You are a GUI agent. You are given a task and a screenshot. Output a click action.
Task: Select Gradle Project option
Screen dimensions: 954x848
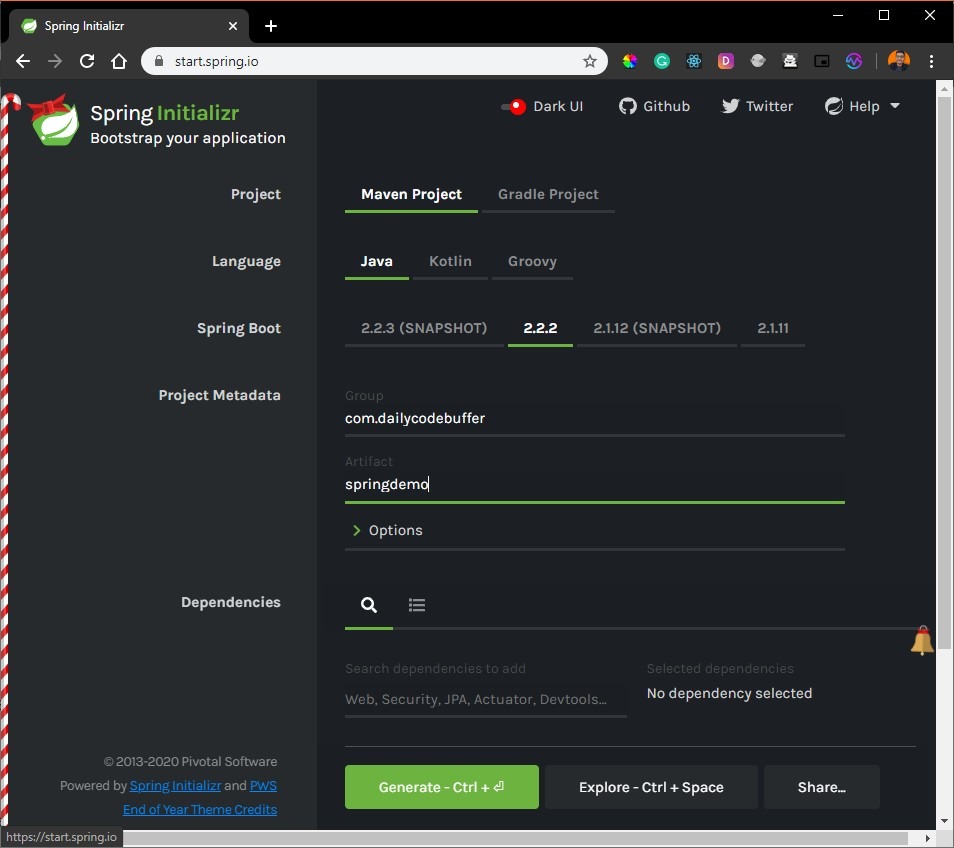click(548, 194)
